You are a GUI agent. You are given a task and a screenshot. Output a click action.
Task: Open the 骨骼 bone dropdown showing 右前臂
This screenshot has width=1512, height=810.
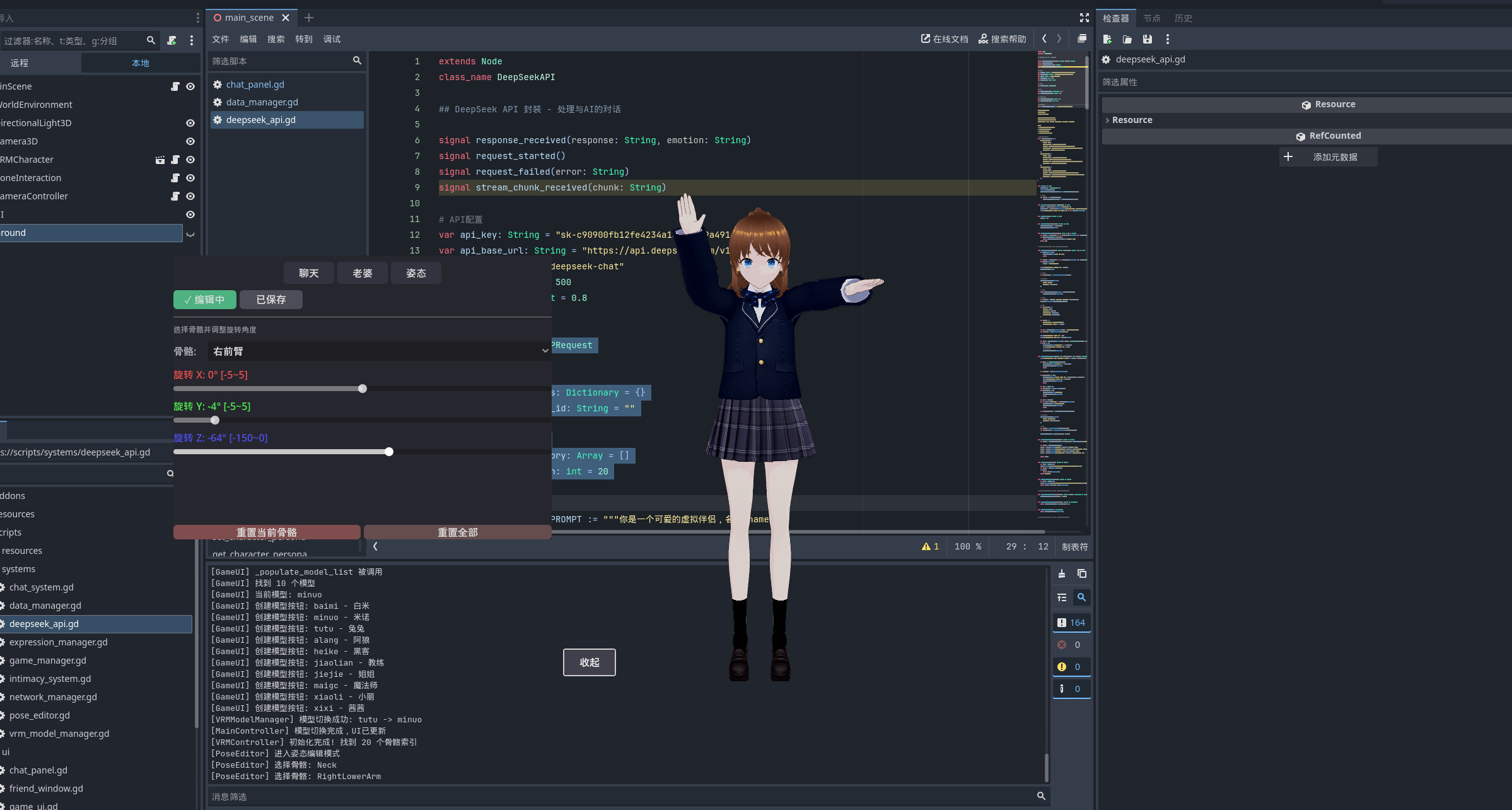(378, 351)
